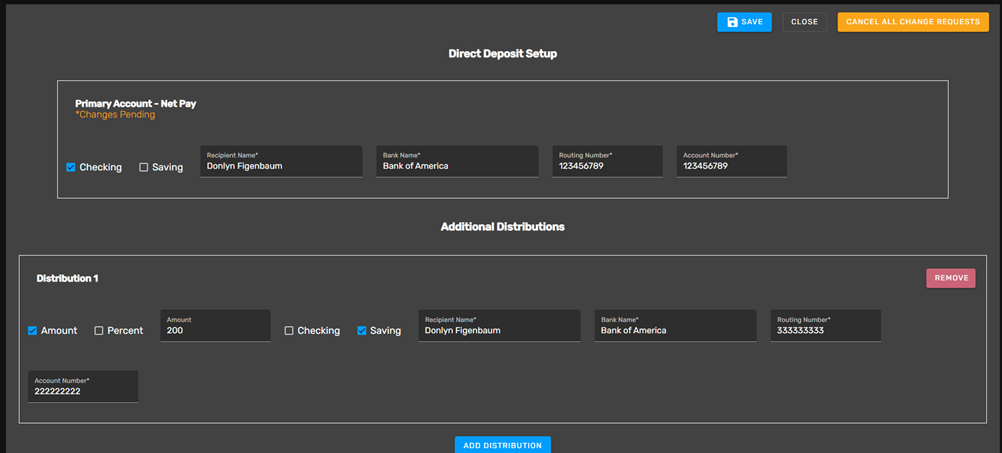This screenshot has width=1002, height=453.
Task: Uncheck the Amount option in Distribution 1
Action: coord(33,331)
